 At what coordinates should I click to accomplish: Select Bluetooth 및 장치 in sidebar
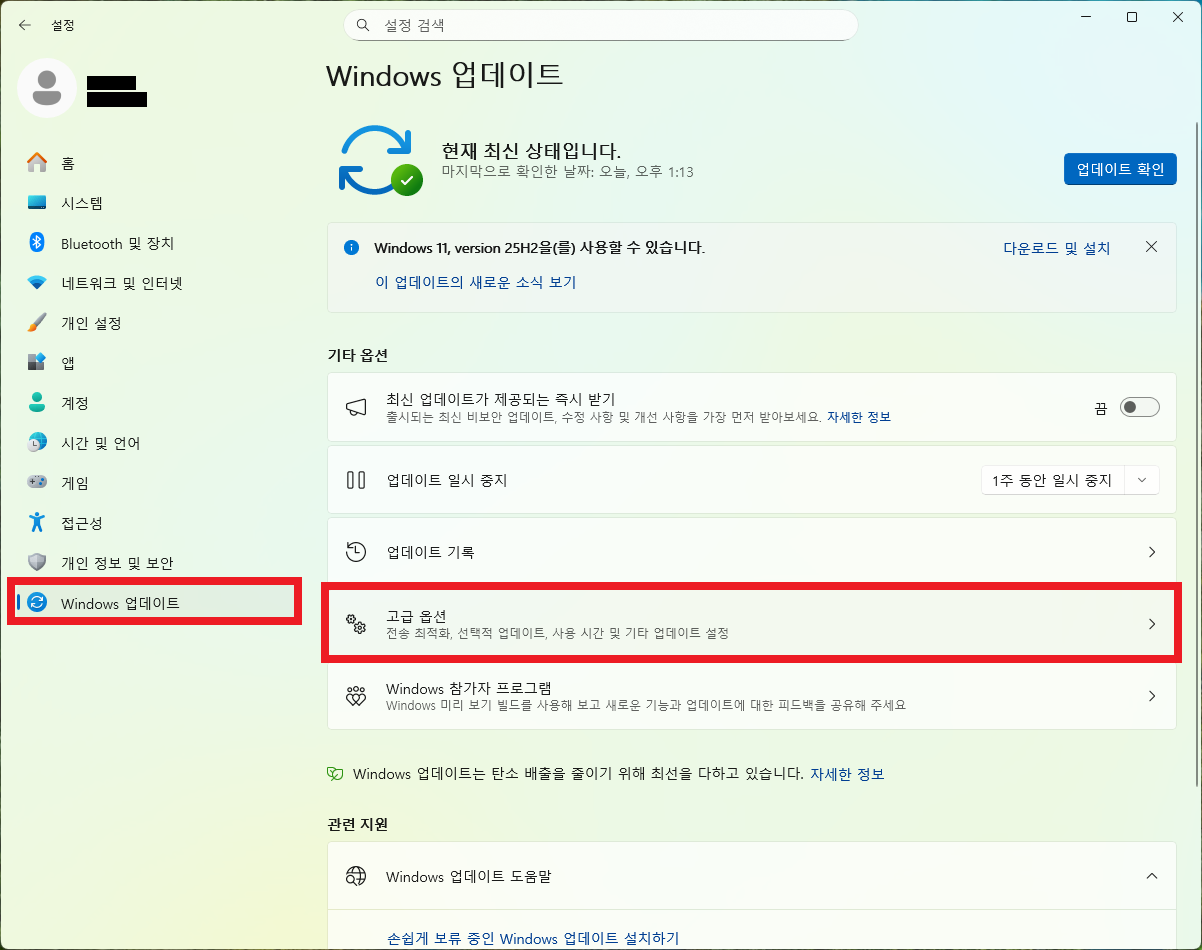pos(117,243)
